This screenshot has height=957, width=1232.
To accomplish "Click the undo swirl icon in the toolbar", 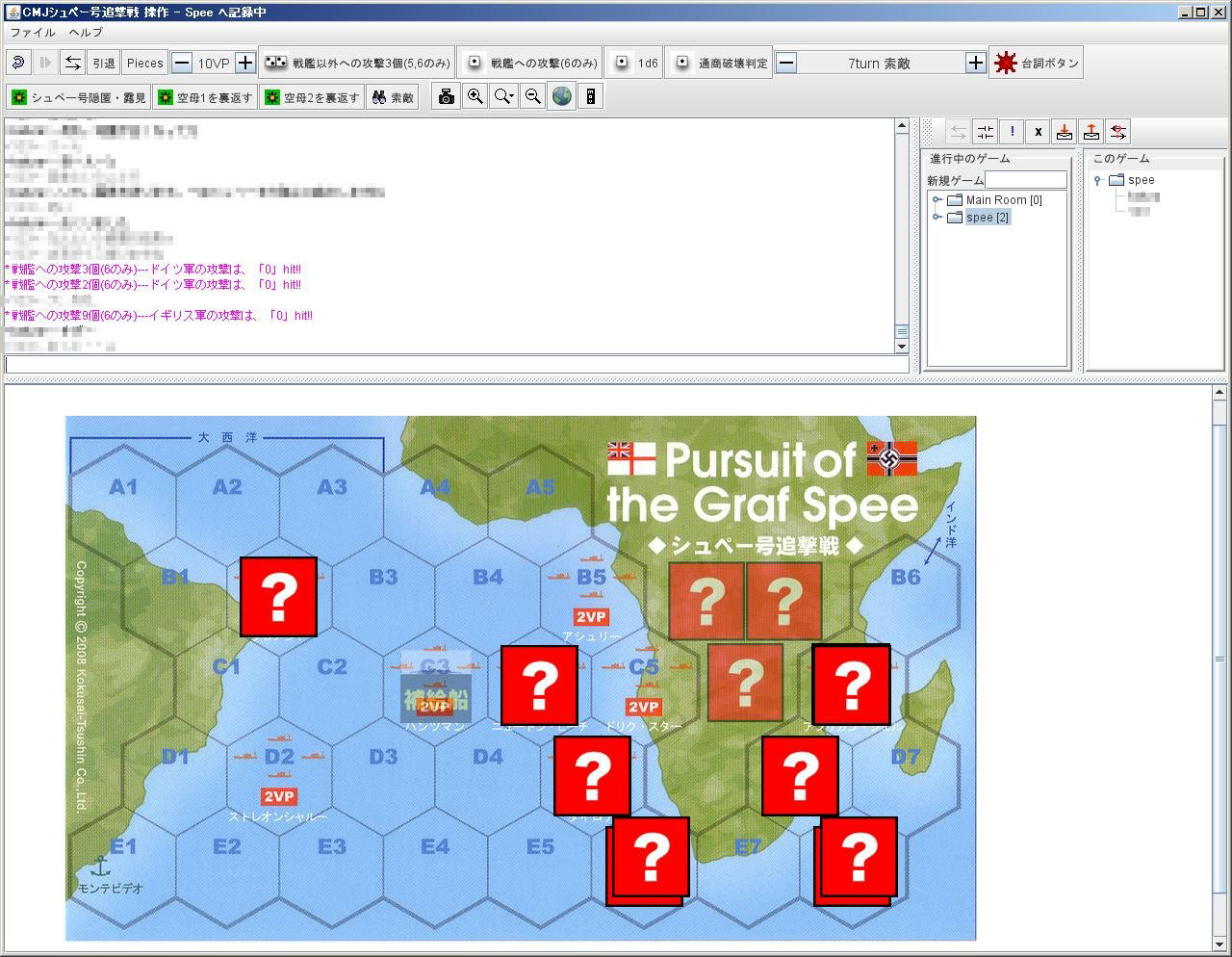I will (18, 64).
